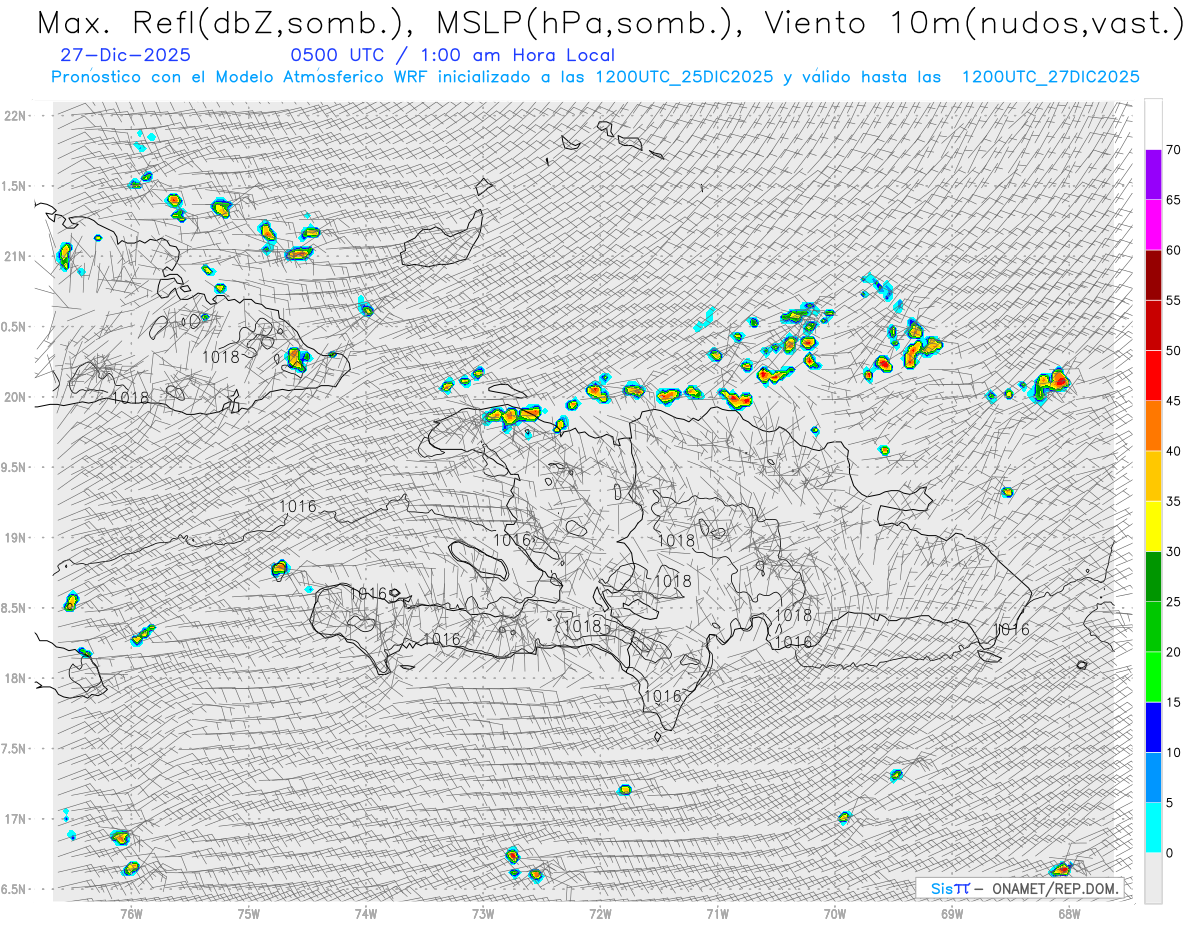The image size is (1200, 927).
Task: Click the '22N' latitude label
Action: [x=15, y=116]
